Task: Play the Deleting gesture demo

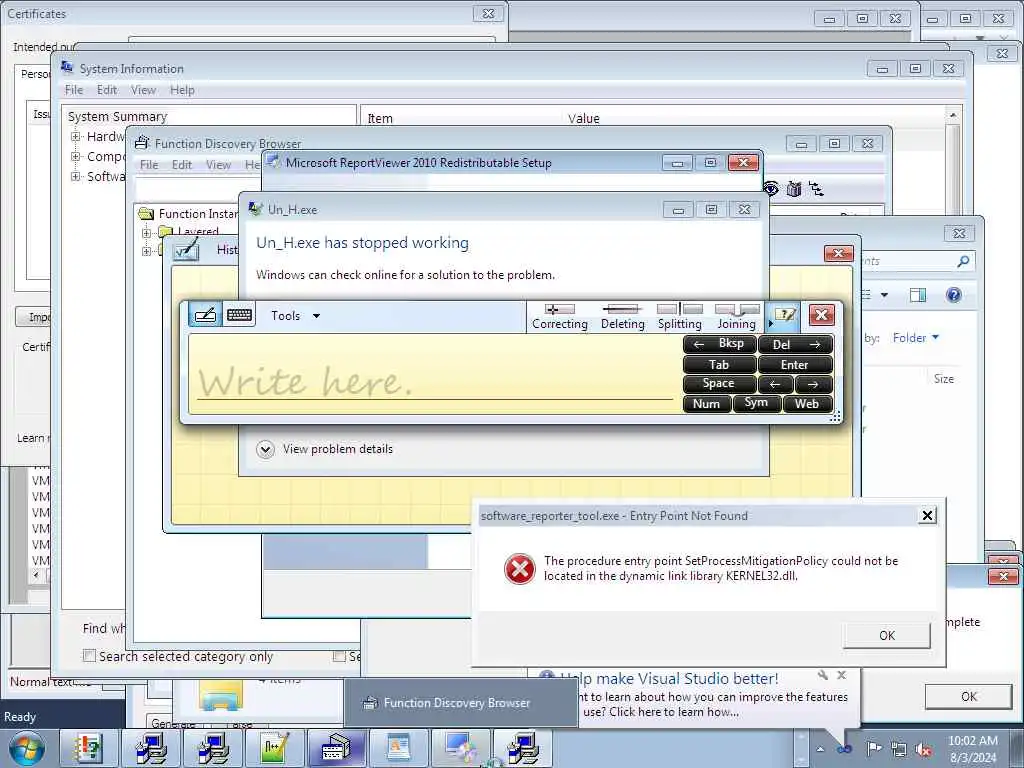Action: 622,317
